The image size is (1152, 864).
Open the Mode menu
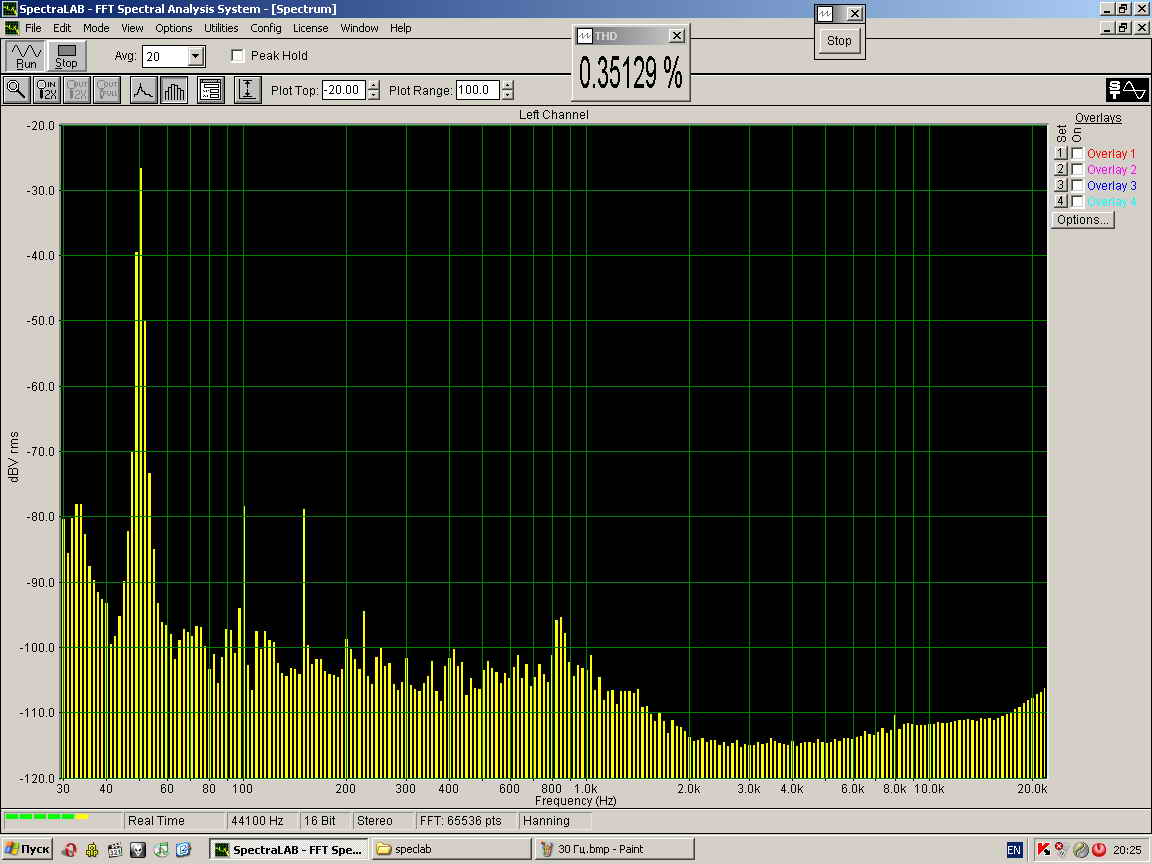pos(96,28)
